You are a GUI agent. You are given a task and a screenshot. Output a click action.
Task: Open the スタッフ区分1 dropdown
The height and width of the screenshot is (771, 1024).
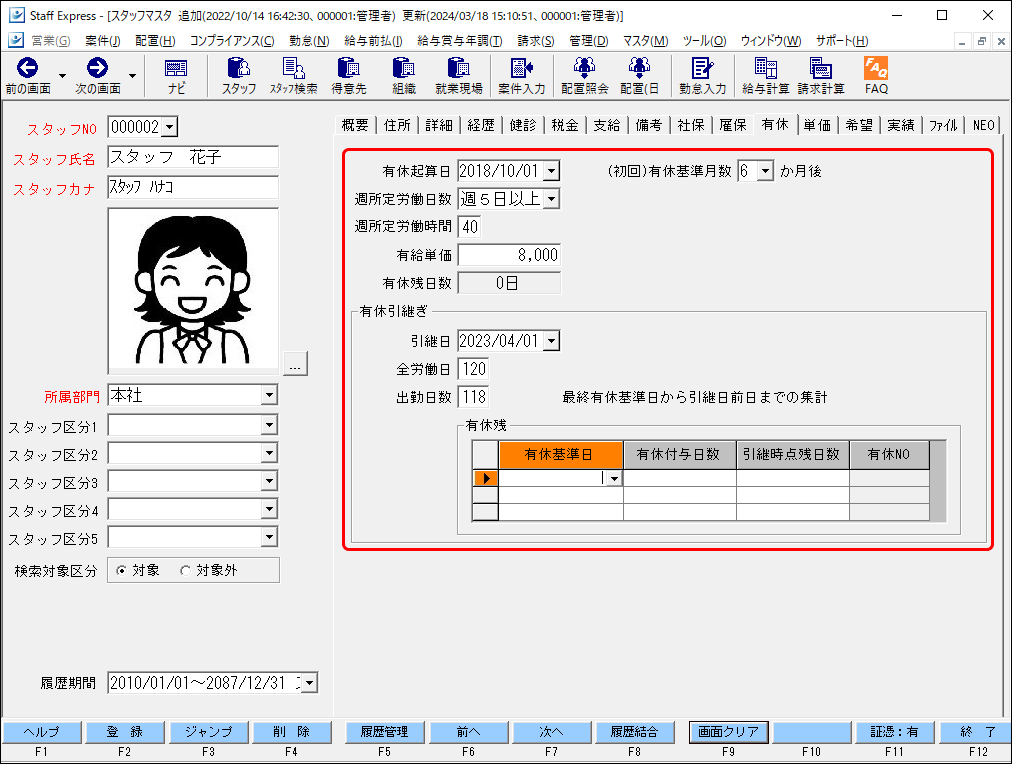(x=269, y=425)
